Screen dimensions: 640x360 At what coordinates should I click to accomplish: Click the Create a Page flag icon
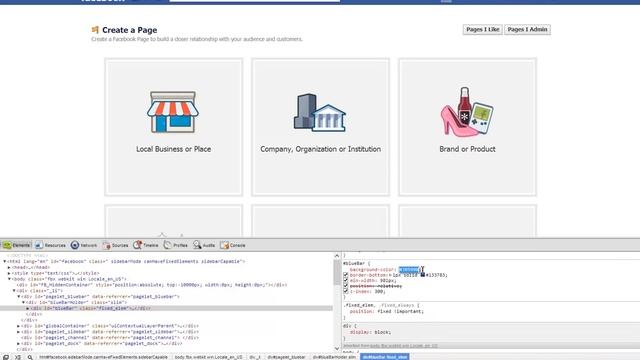pyautogui.click(x=95, y=29)
